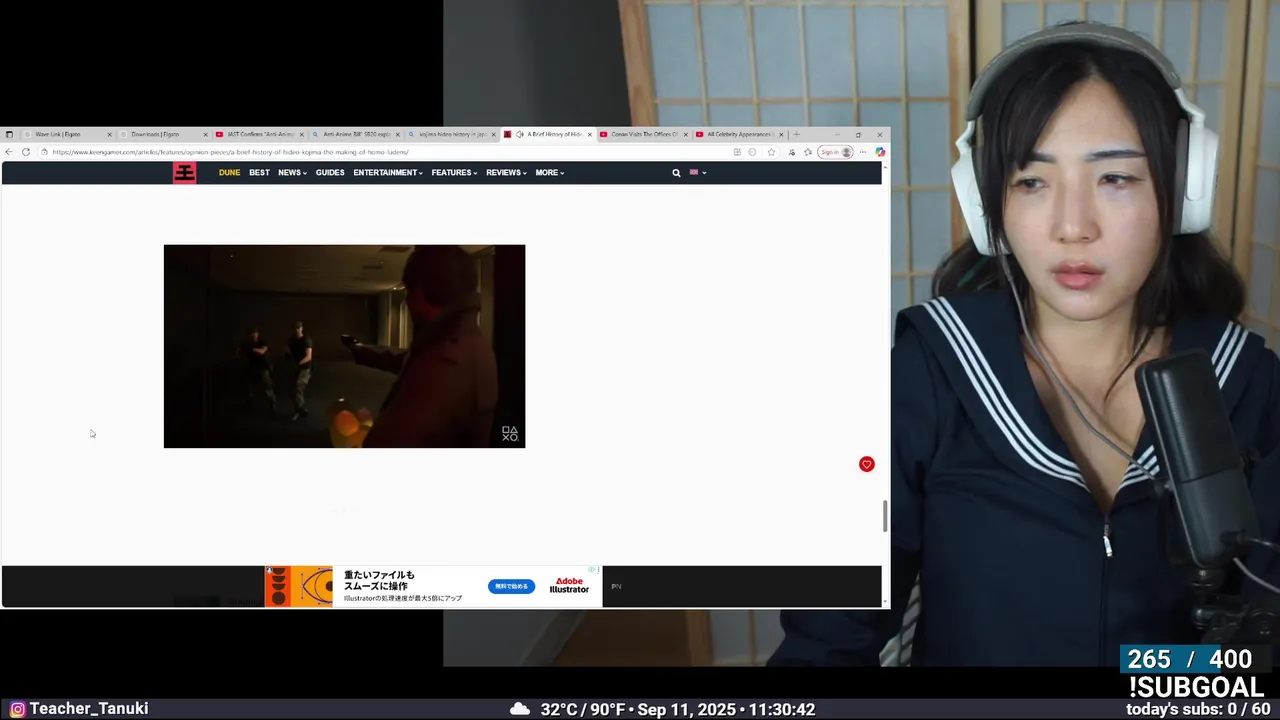
Task: Close the Conan Visits The Offices tab
Action: 685,134
